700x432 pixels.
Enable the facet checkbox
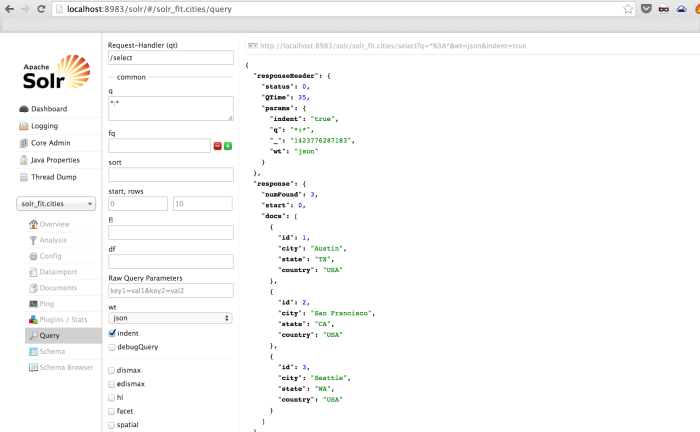(112, 411)
